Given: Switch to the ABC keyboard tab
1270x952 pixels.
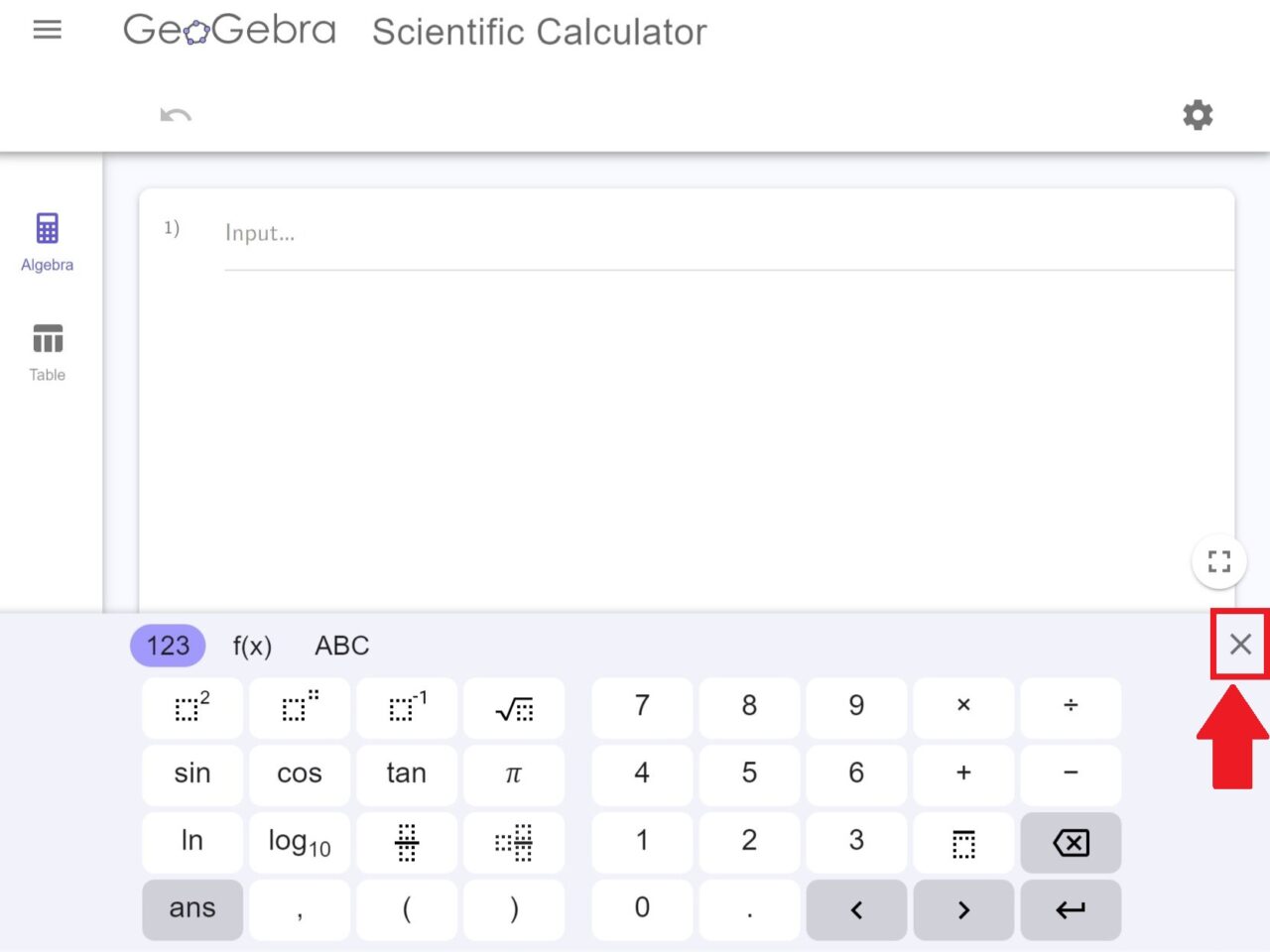Looking at the screenshot, I should pos(341,646).
